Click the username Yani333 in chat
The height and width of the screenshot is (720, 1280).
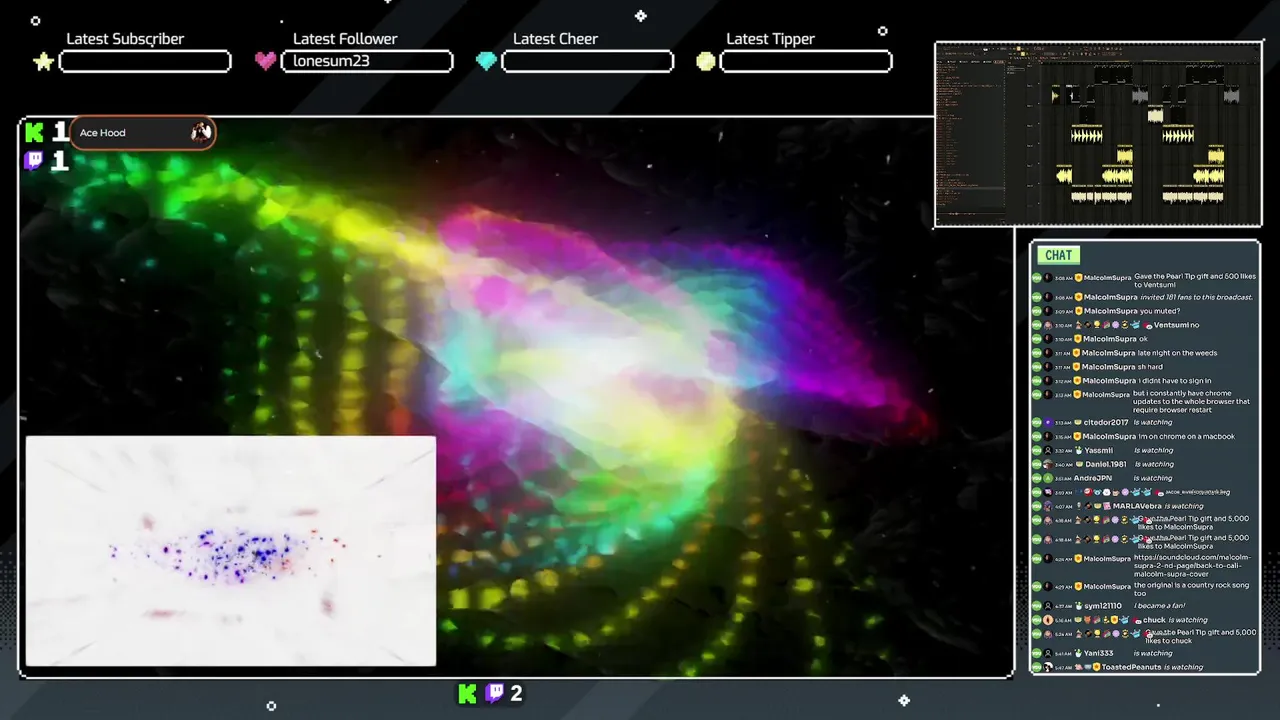[x=1098, y=653]
